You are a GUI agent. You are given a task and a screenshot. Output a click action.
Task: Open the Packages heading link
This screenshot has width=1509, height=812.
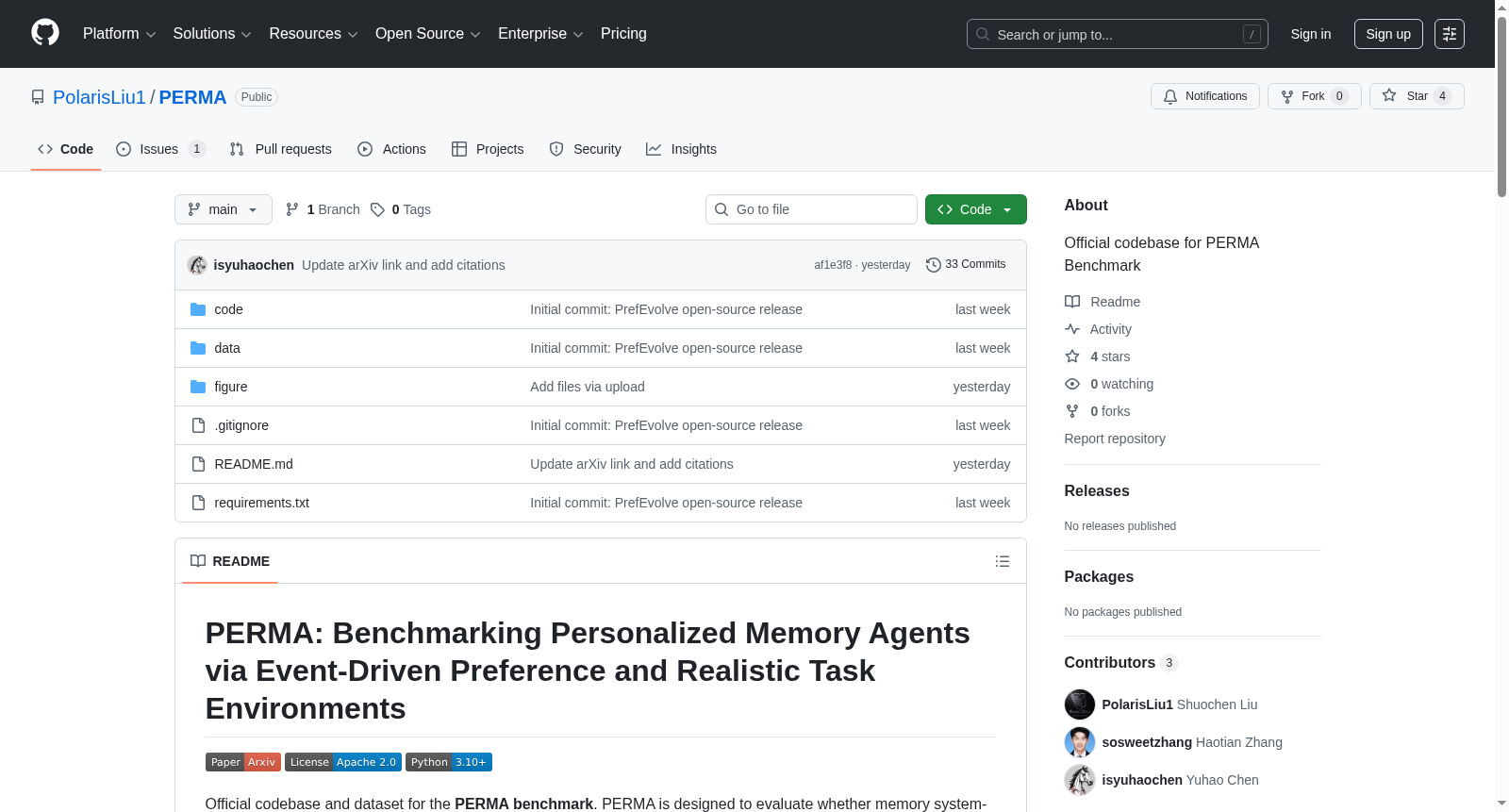click(1099, 576)
